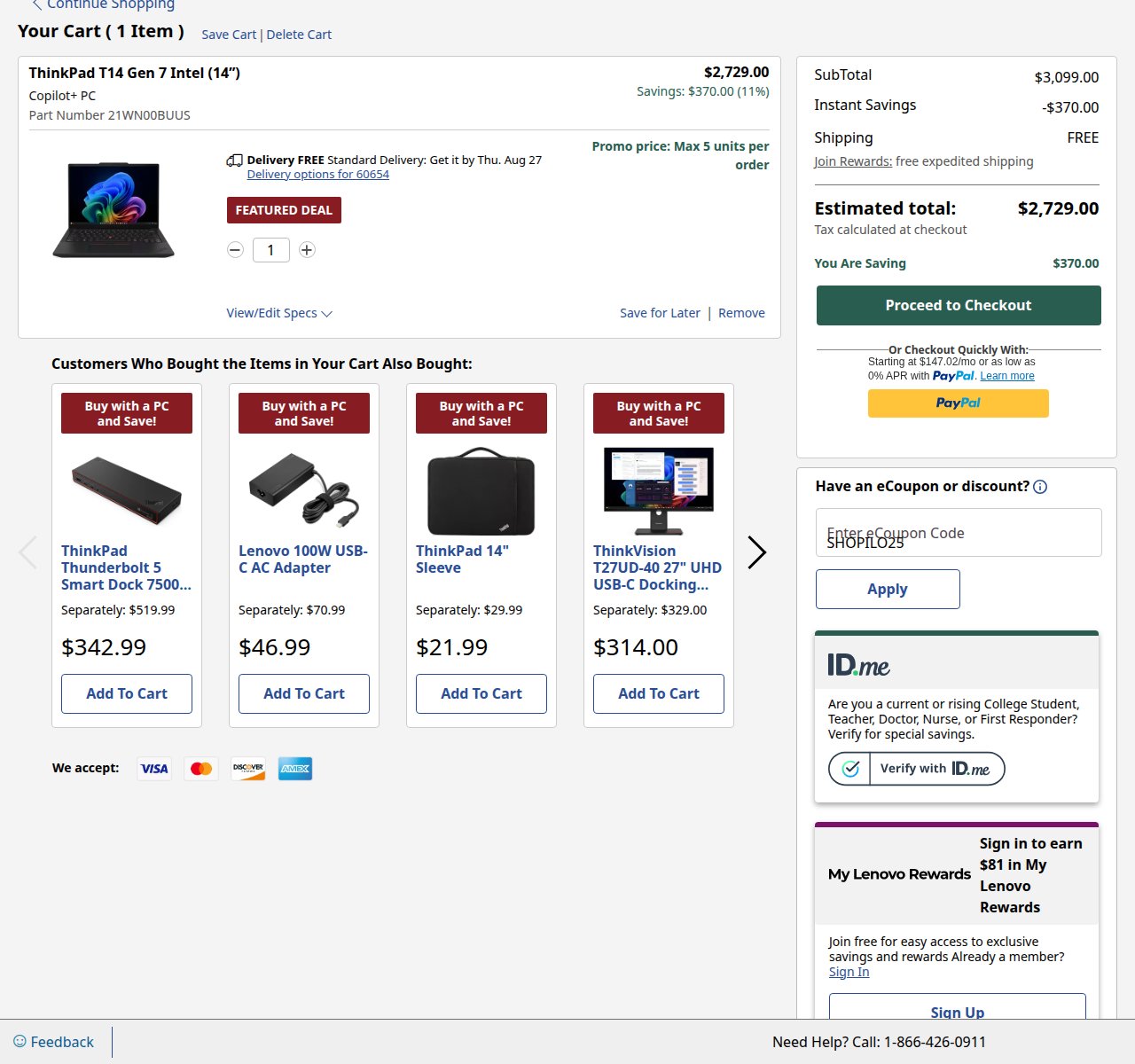Image resolution: width=1135 pixels, height=1064 pixels.
Task: Click the Thunderbolt dock product image
Action: [x=127, y=490]
